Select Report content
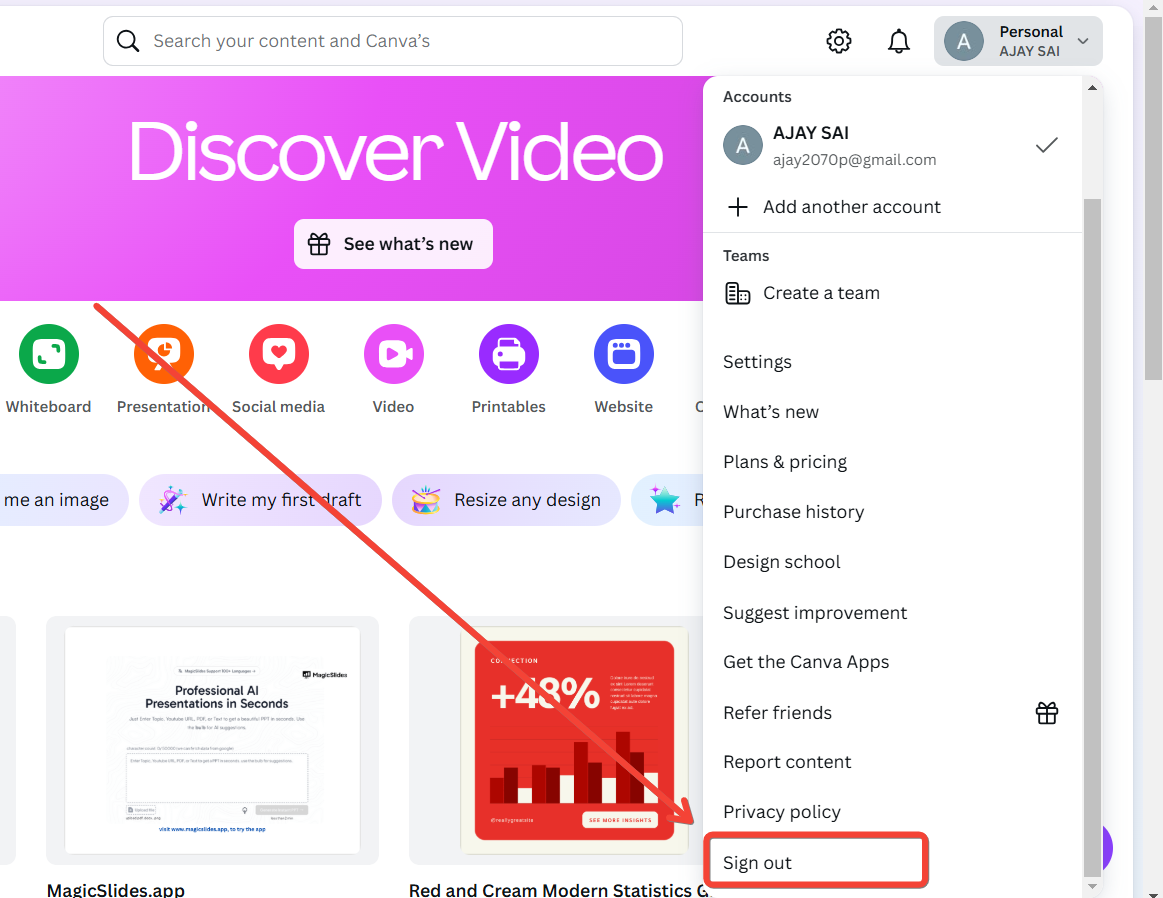Viewport: 1163px width, 898px height. [892, 762]
